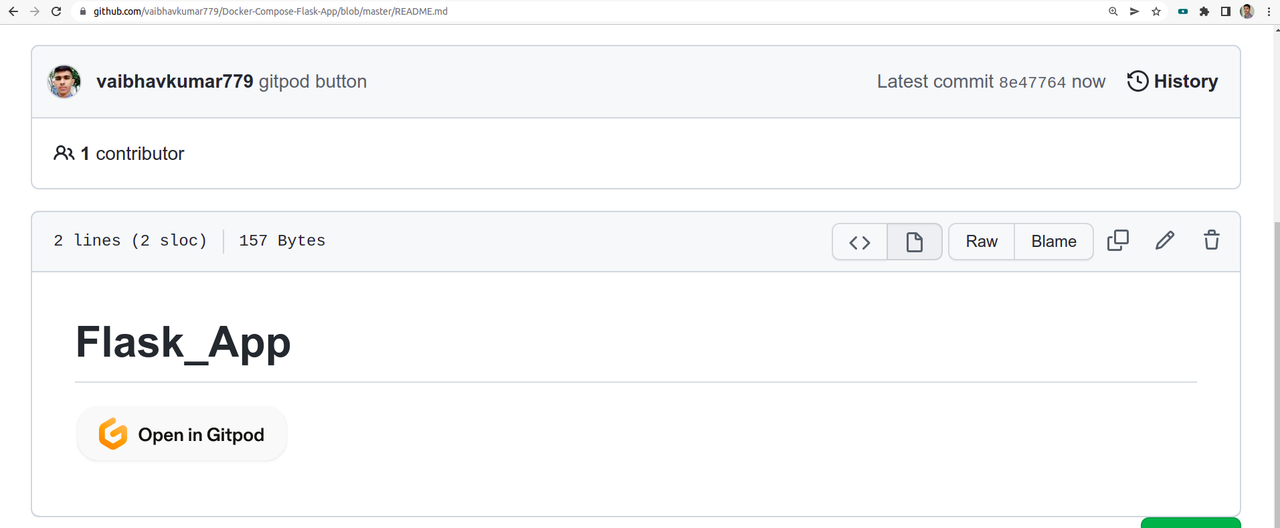Image resolution: width=1280 pixels, height=528 pixels.
Task: Click the teal extension icon
Action: point(1183,11)
